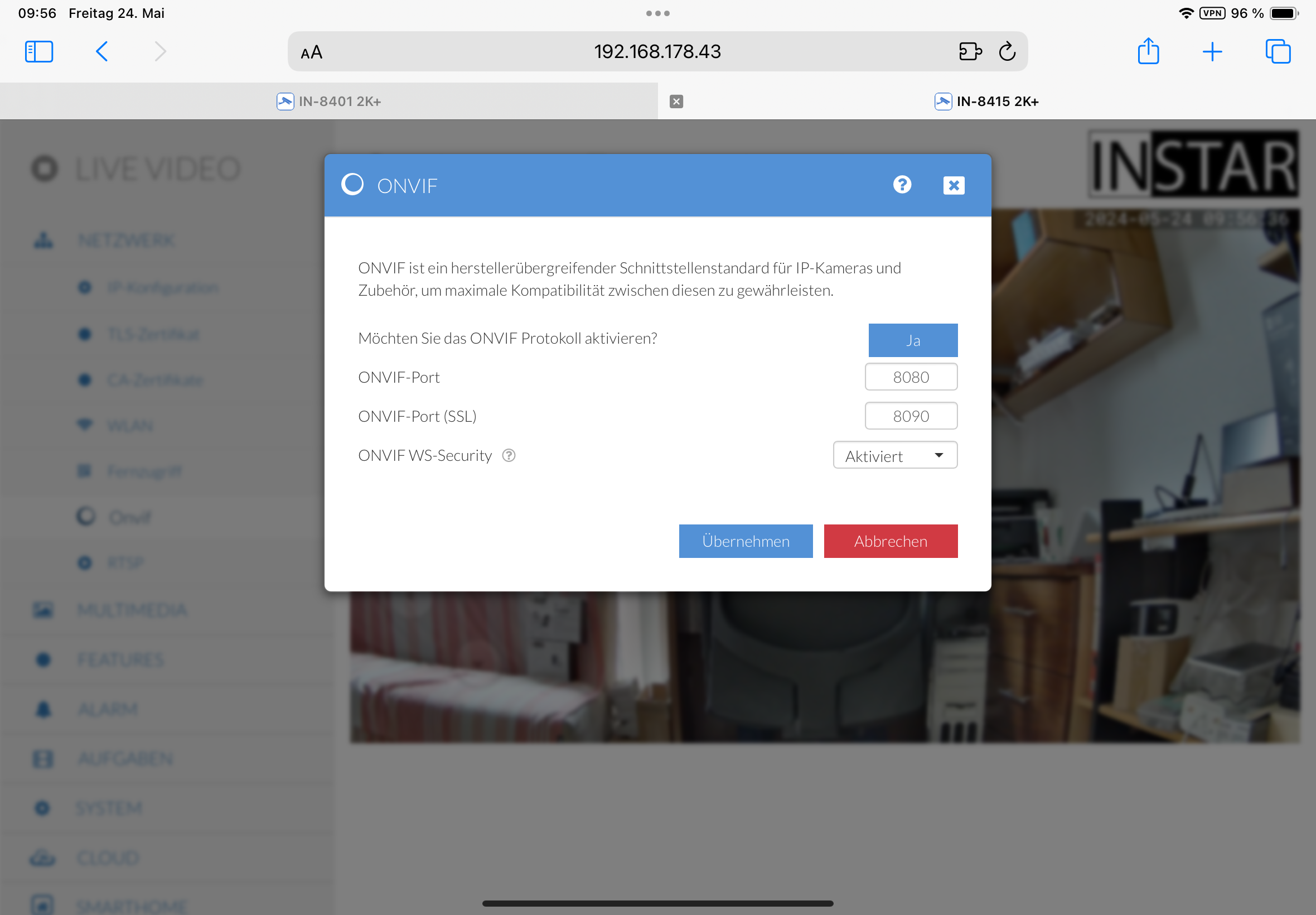Expand ONVIF WS-Security Aktiviert dropdown
This screenshot has height=915, width=1316.
895,456
